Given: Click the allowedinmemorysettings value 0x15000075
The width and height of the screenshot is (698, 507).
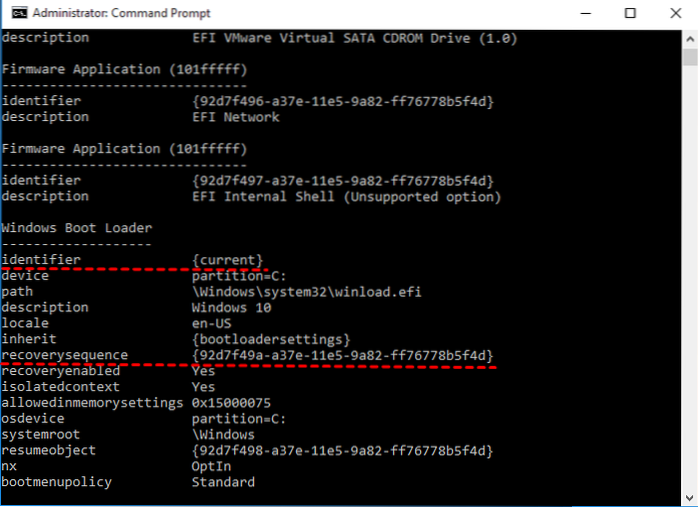Looking at the screenshot, I should (231, 402).
